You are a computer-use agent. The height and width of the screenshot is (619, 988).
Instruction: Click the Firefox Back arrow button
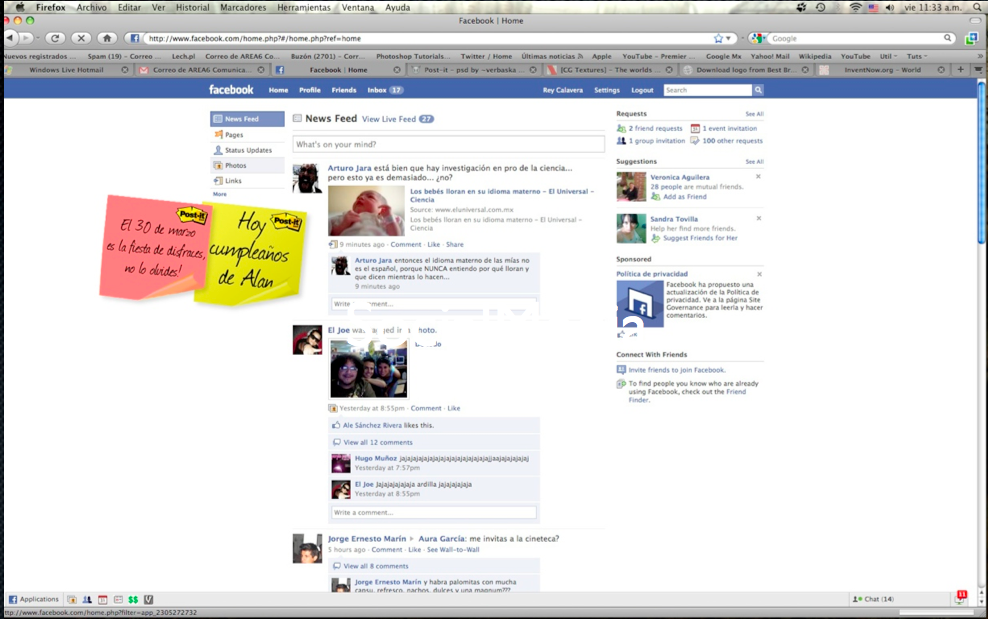9,38
